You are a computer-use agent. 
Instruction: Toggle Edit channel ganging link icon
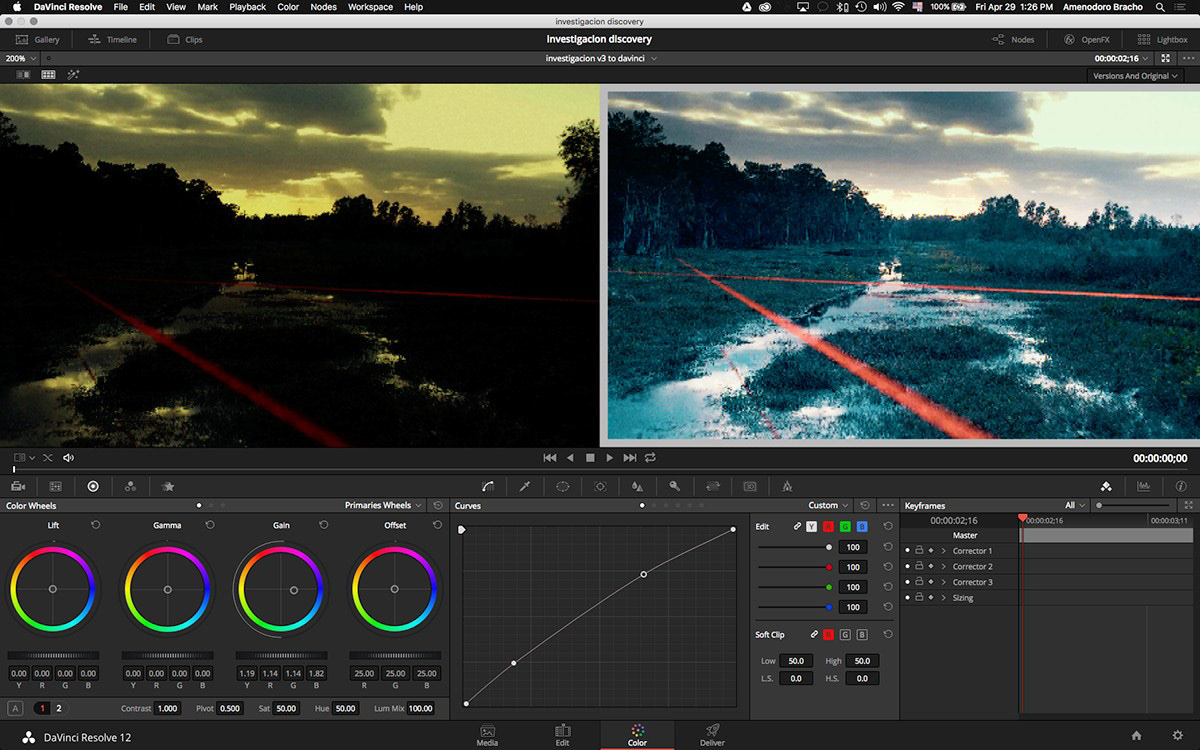pos(797,526)
